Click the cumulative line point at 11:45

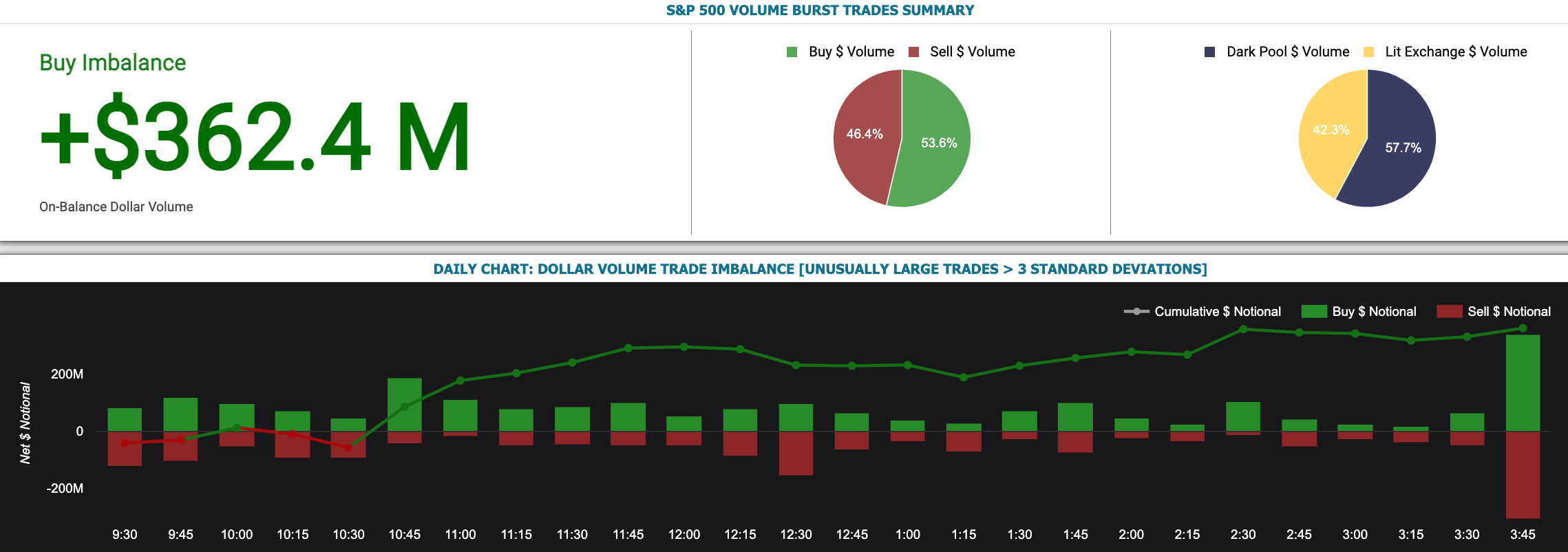point(628,348)
